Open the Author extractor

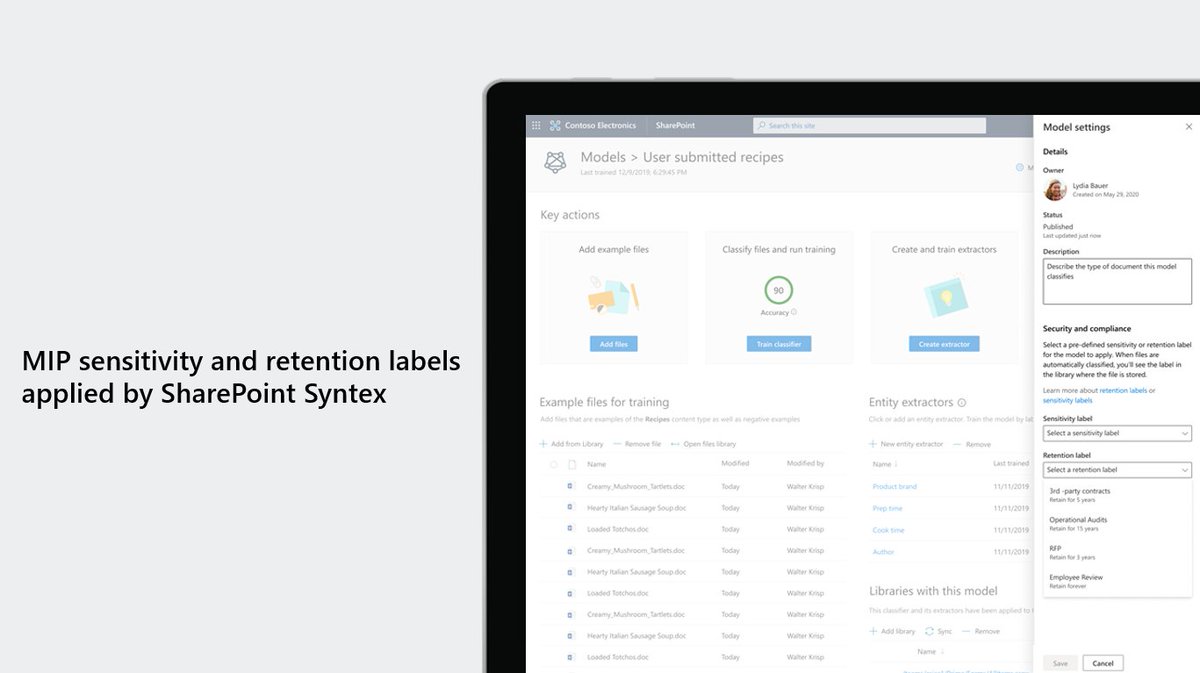point(883,552)
